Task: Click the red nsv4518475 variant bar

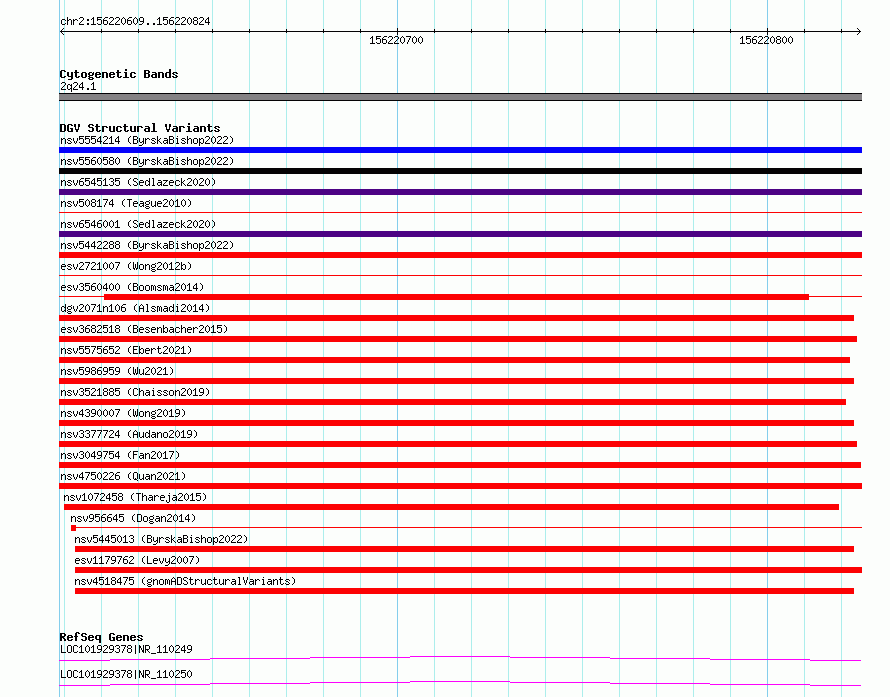Action: 464,591
